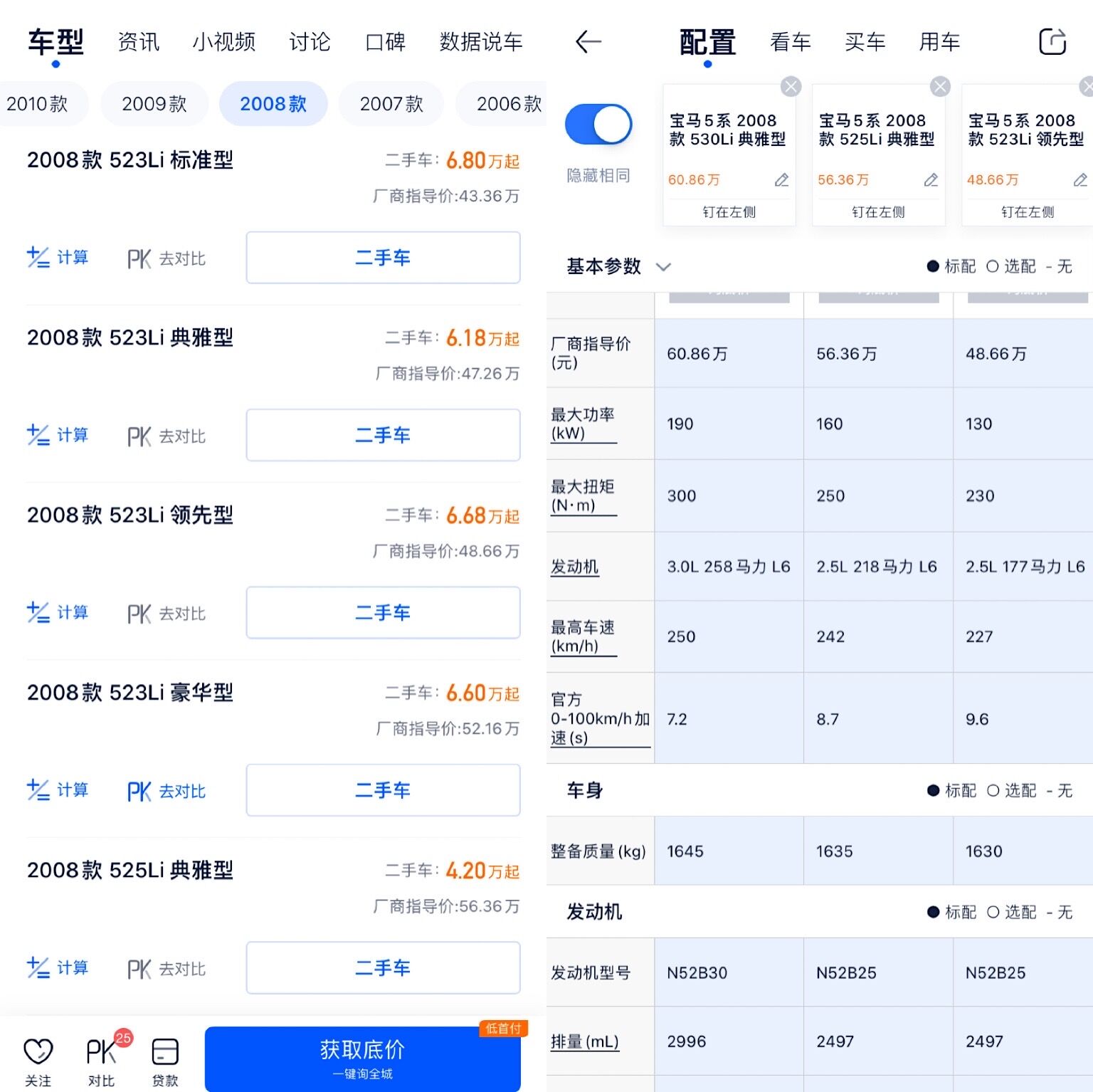Select the N52B30 engine model cell
Viewport: 1093px width, 1092px height.
click(729, 972)
